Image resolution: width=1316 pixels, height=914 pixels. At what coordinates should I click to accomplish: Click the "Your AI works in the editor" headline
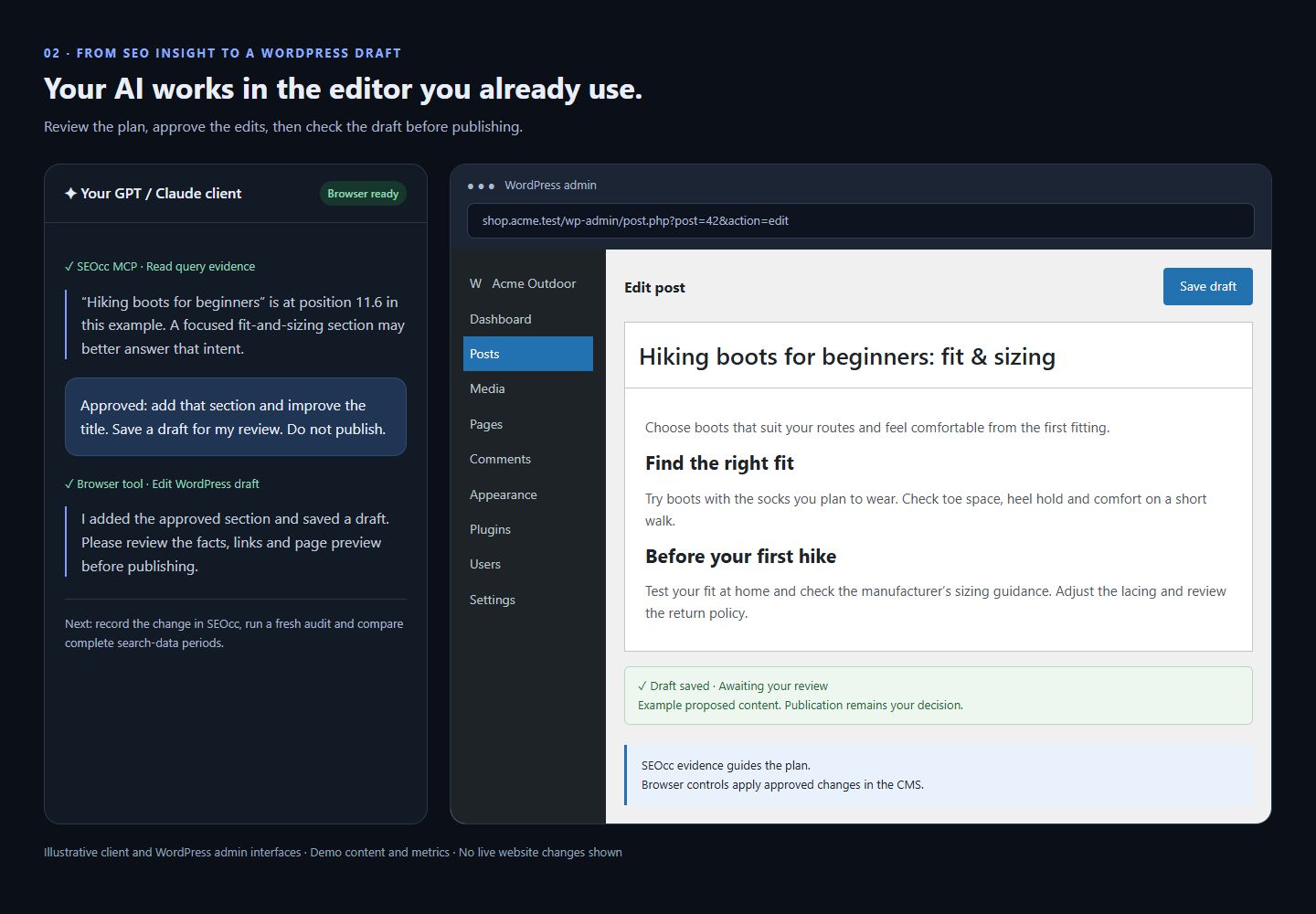[x=343, y=89]
